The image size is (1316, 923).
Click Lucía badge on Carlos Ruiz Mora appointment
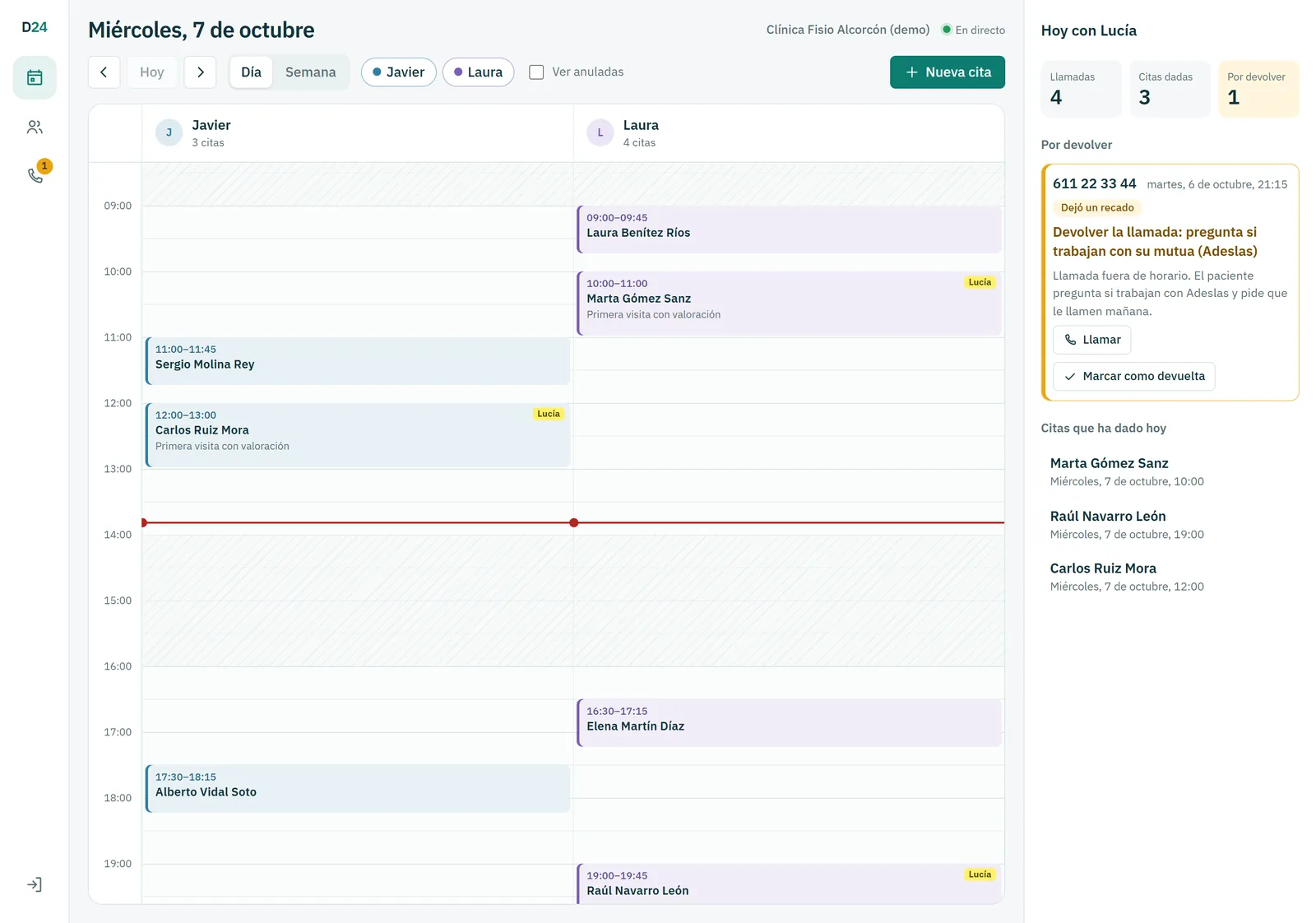point(548,414)
